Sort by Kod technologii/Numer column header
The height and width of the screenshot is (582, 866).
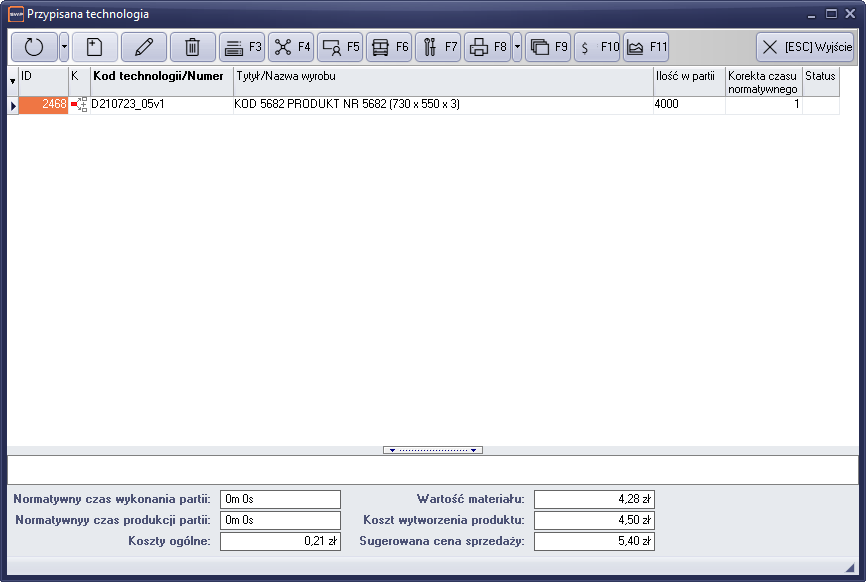[160, 76]
